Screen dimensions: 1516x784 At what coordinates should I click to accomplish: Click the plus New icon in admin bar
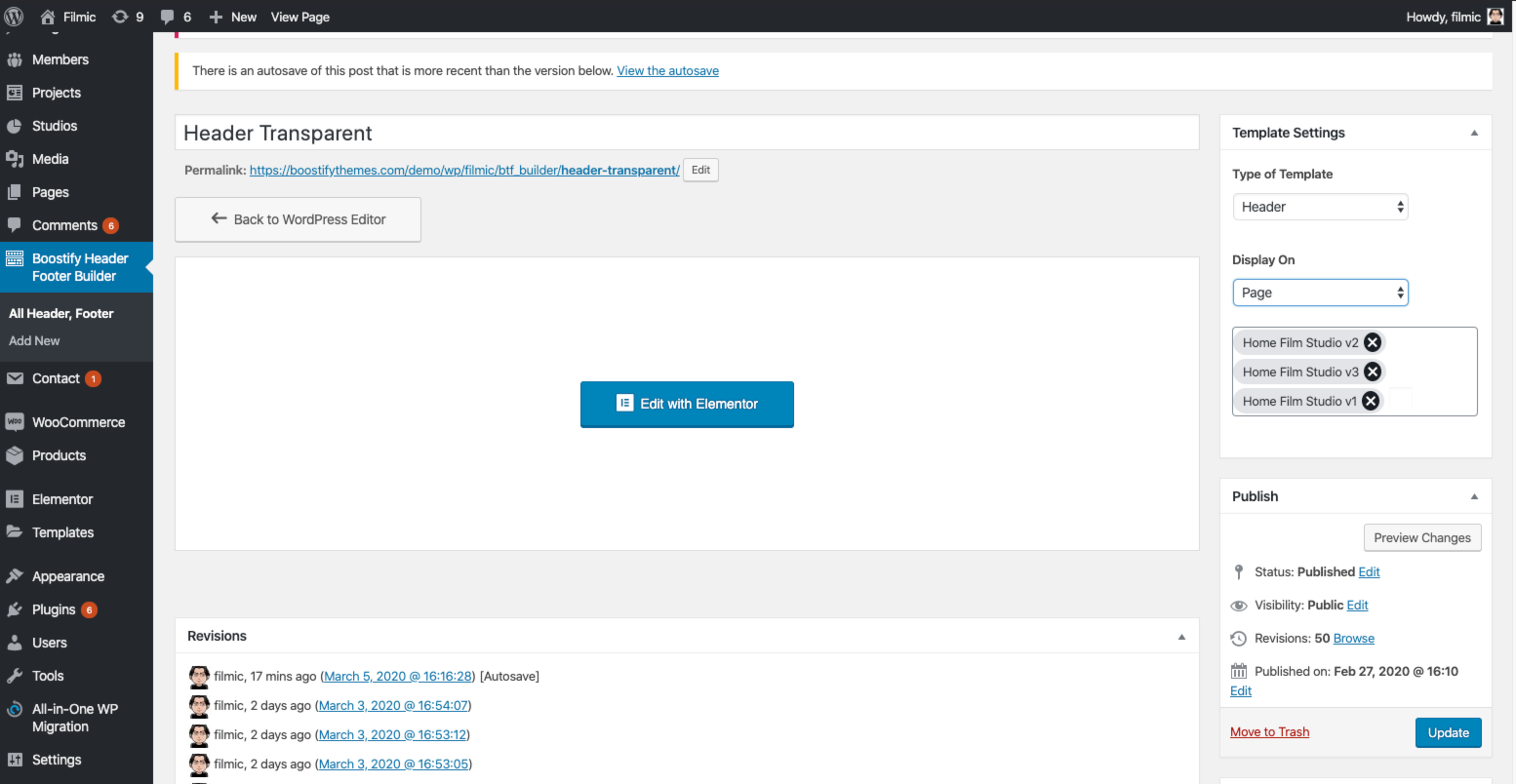coord(217,17)
